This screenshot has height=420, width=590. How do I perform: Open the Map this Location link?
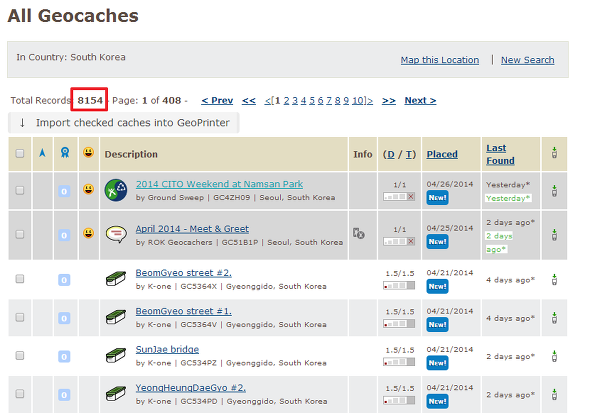click(439, 60)
